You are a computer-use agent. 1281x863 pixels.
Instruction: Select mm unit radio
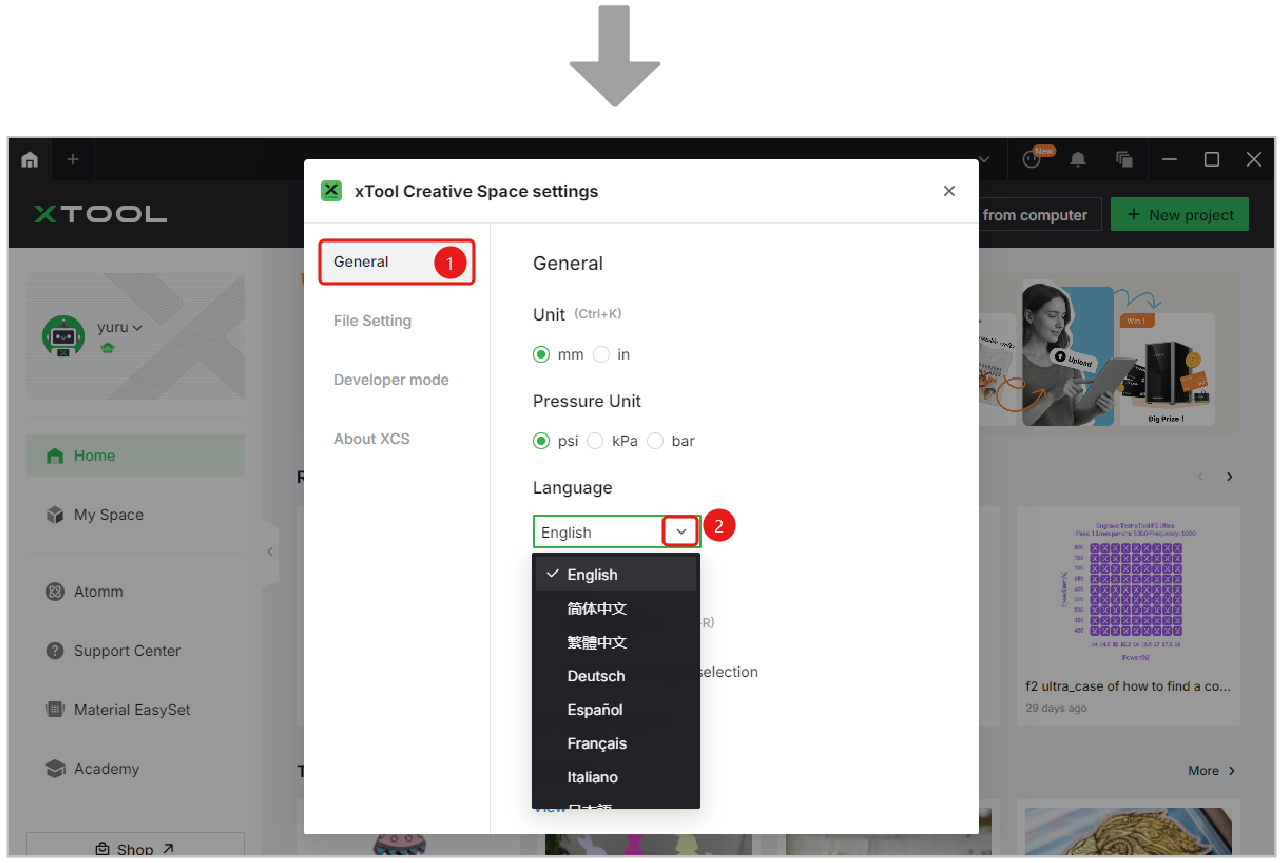point(541,354)
